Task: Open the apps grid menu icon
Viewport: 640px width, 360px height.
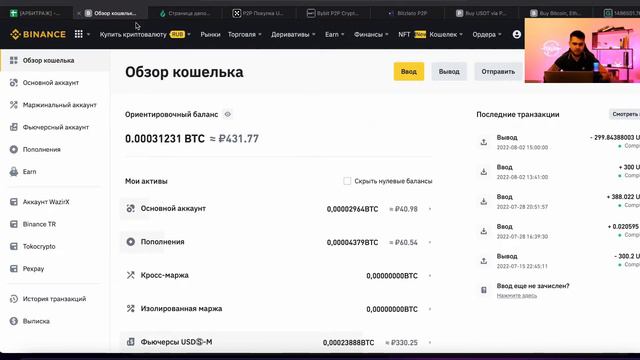Action: click(79, 34)
